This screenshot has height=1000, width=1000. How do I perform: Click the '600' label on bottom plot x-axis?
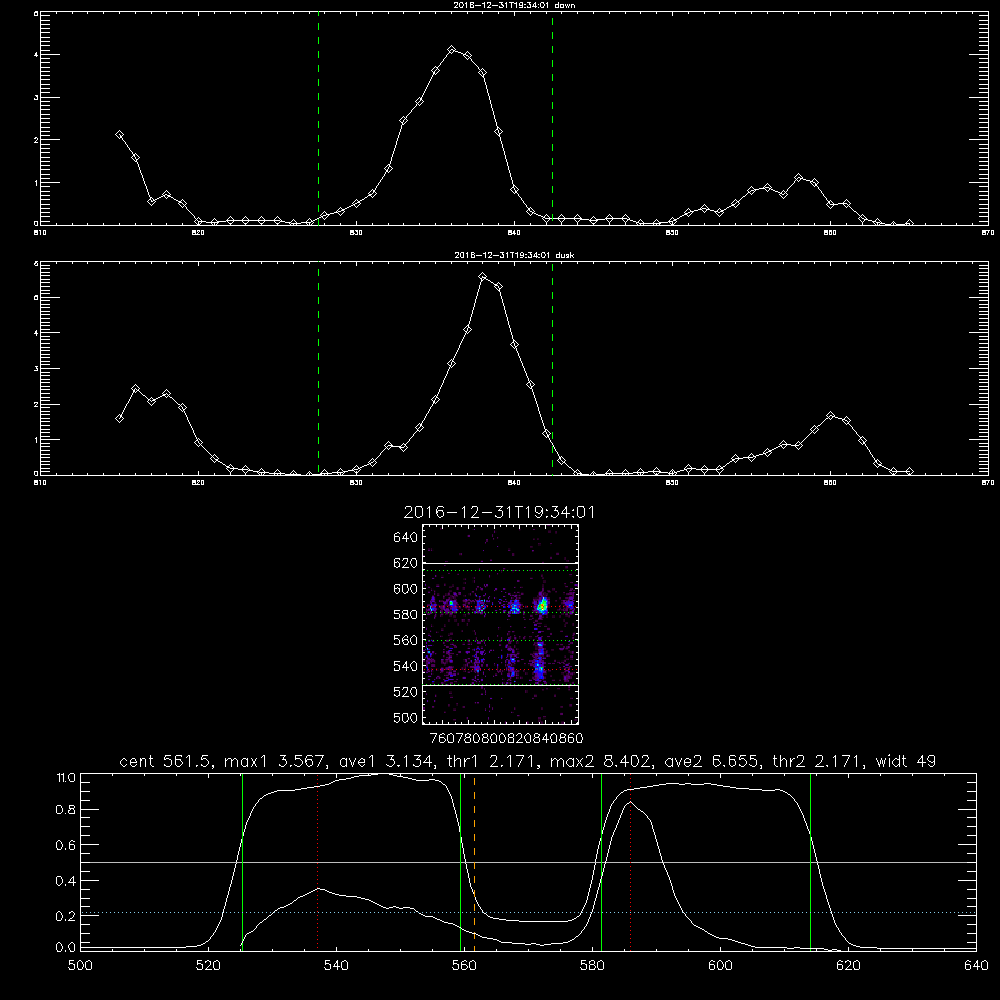pyautogui.click(x=720, y=966)
